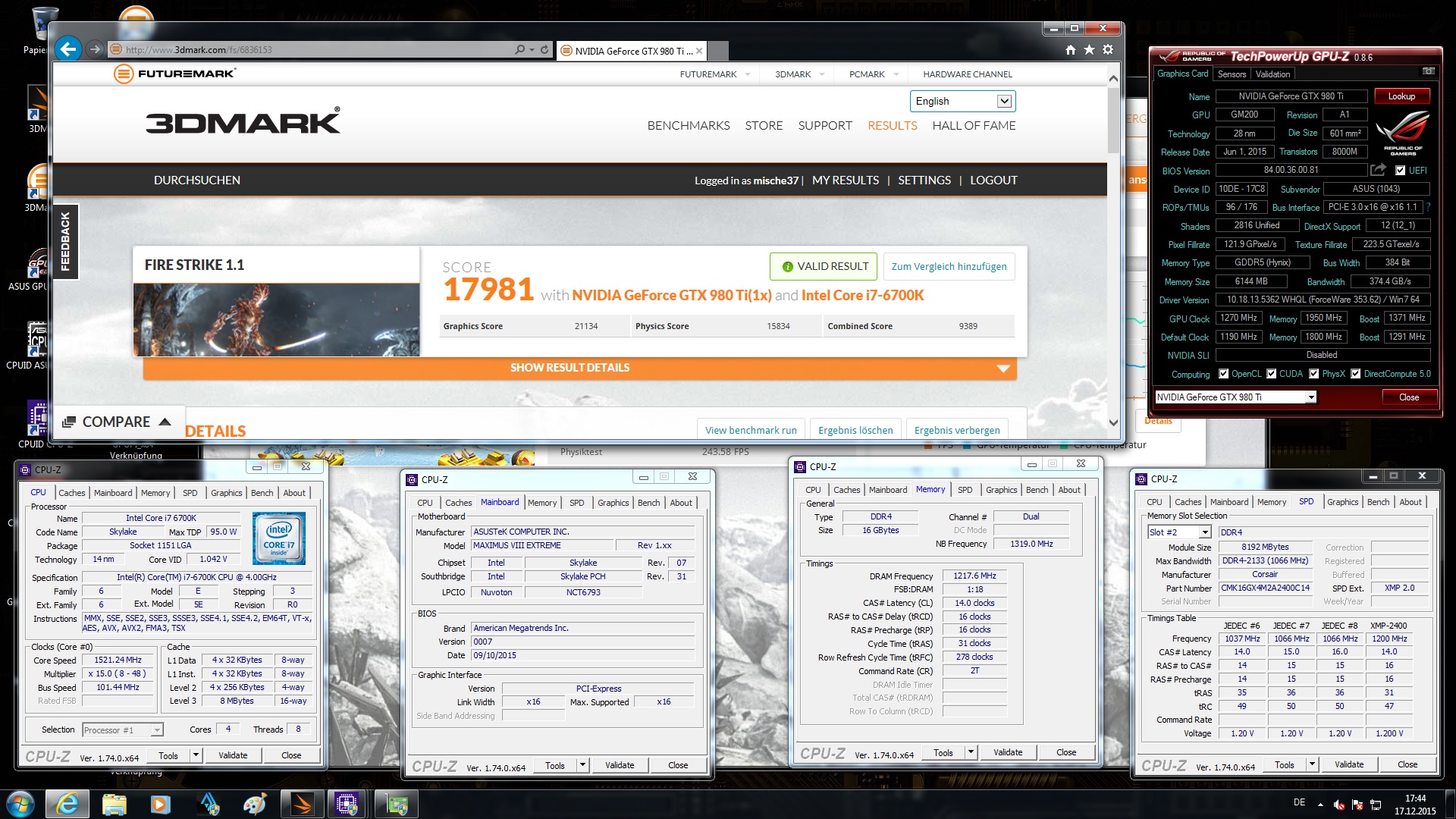This screenshot has width=1456, height=819.
Task: Click the MY RESULTS link
Action: pos(846,180)
